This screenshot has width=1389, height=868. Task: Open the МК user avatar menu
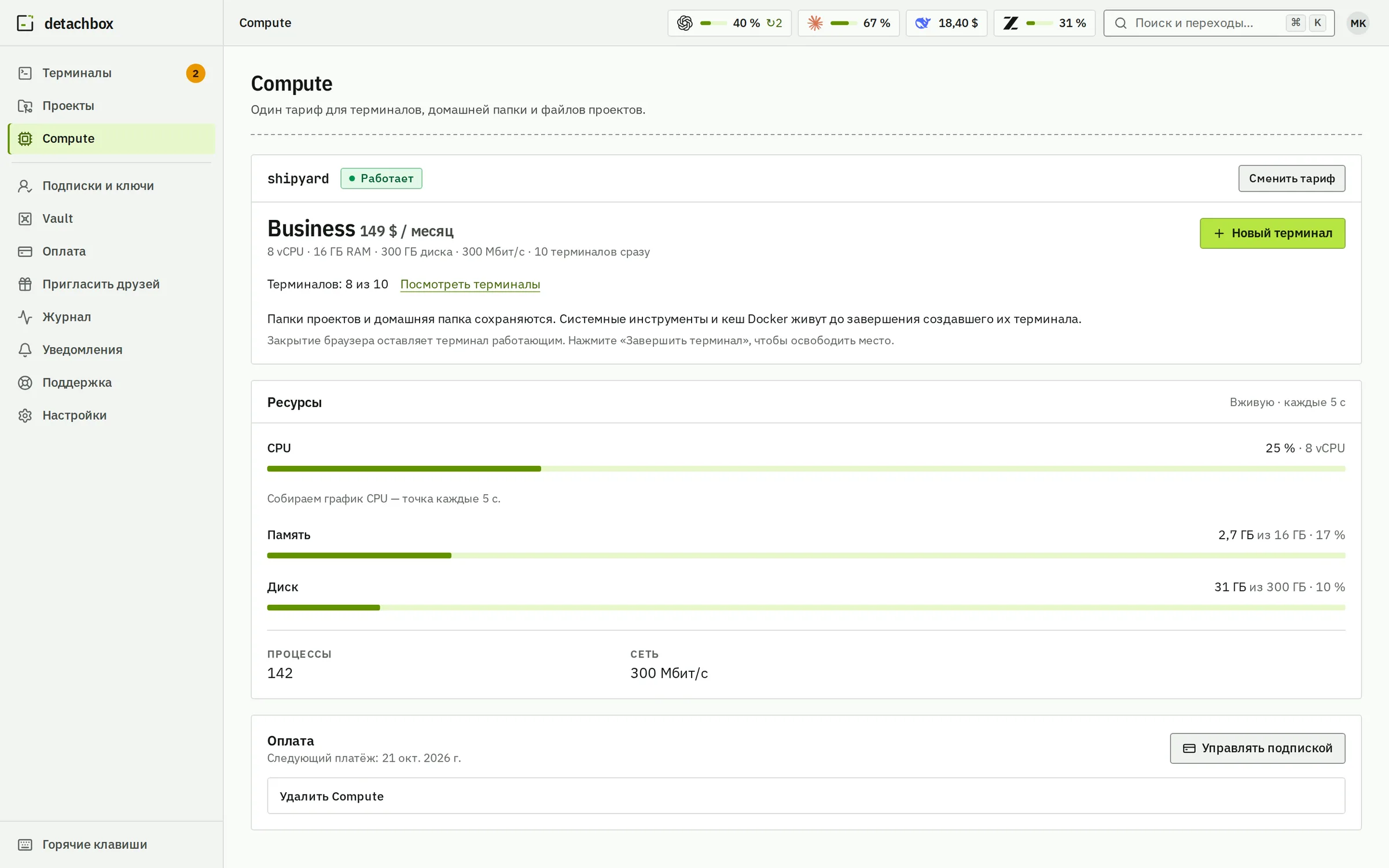[1358, 23]
